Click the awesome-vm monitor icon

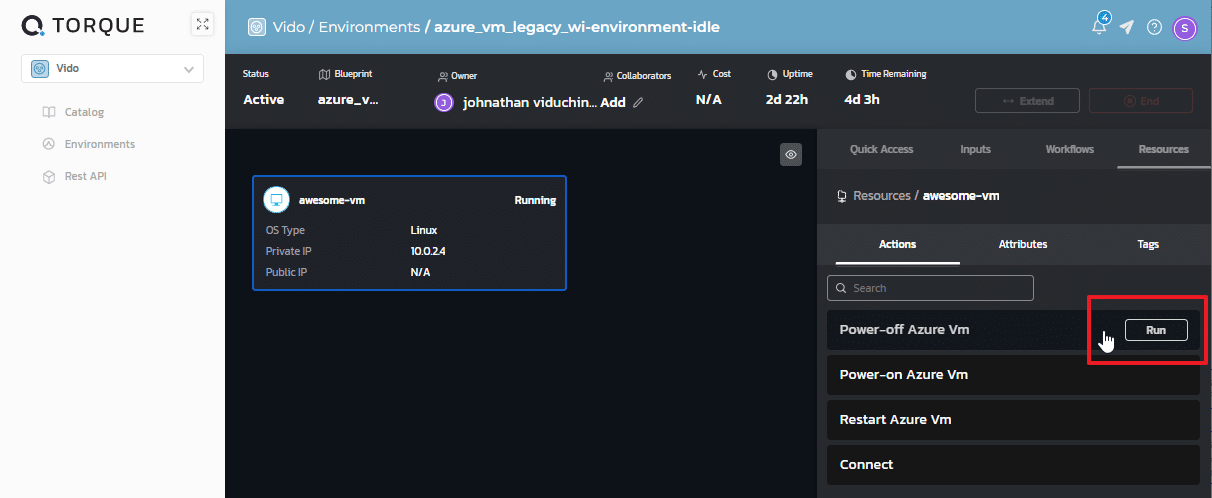(276, 200)
